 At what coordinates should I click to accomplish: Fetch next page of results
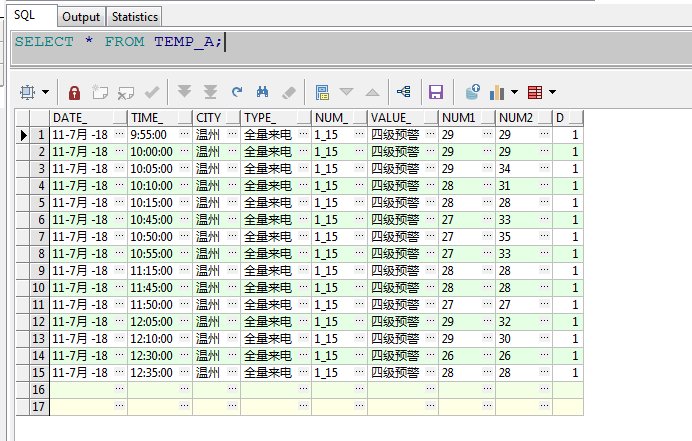pyautogui.click(x=185, y=92)
